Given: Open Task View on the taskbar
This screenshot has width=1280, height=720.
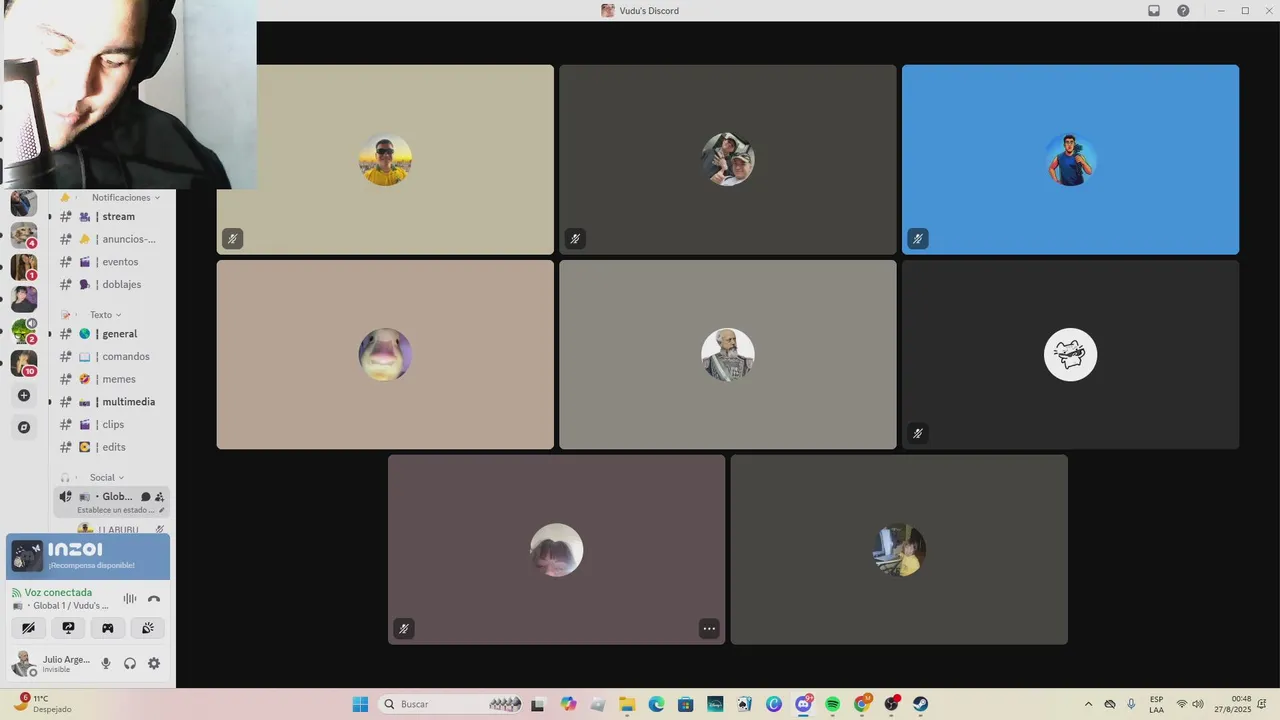Looking at the screenshot, I should point(538,704).
